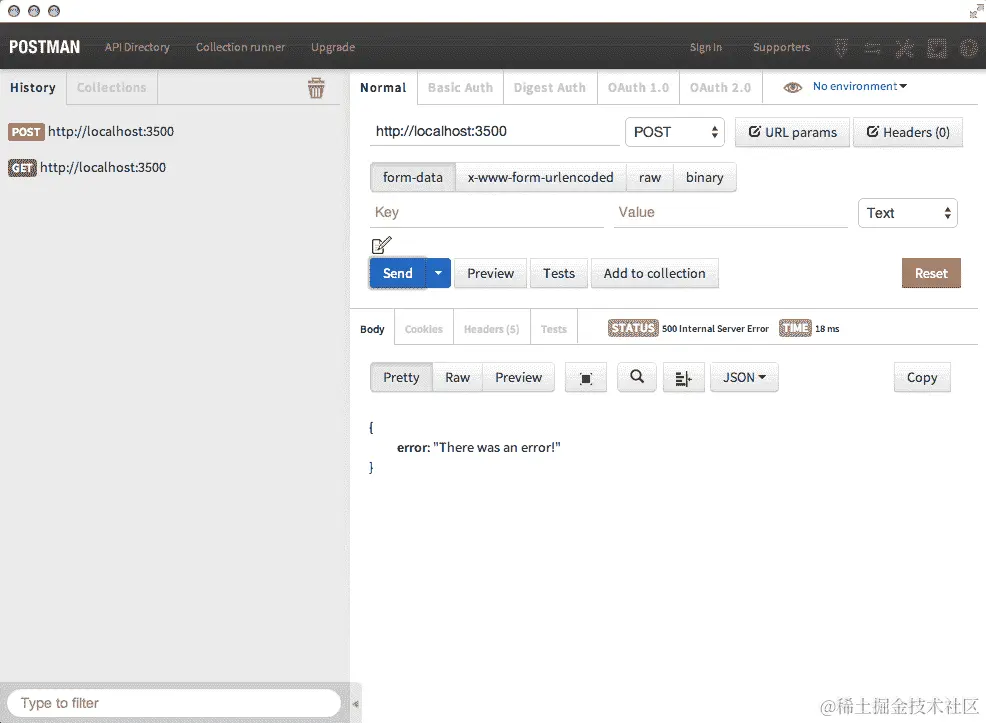Click the heart box icon in top bar

937,48
